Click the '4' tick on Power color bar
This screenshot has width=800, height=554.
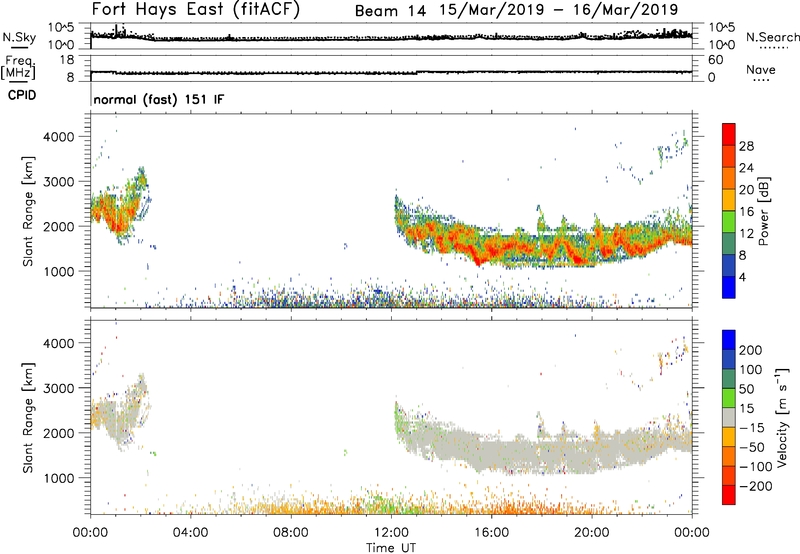coord(742,277)
